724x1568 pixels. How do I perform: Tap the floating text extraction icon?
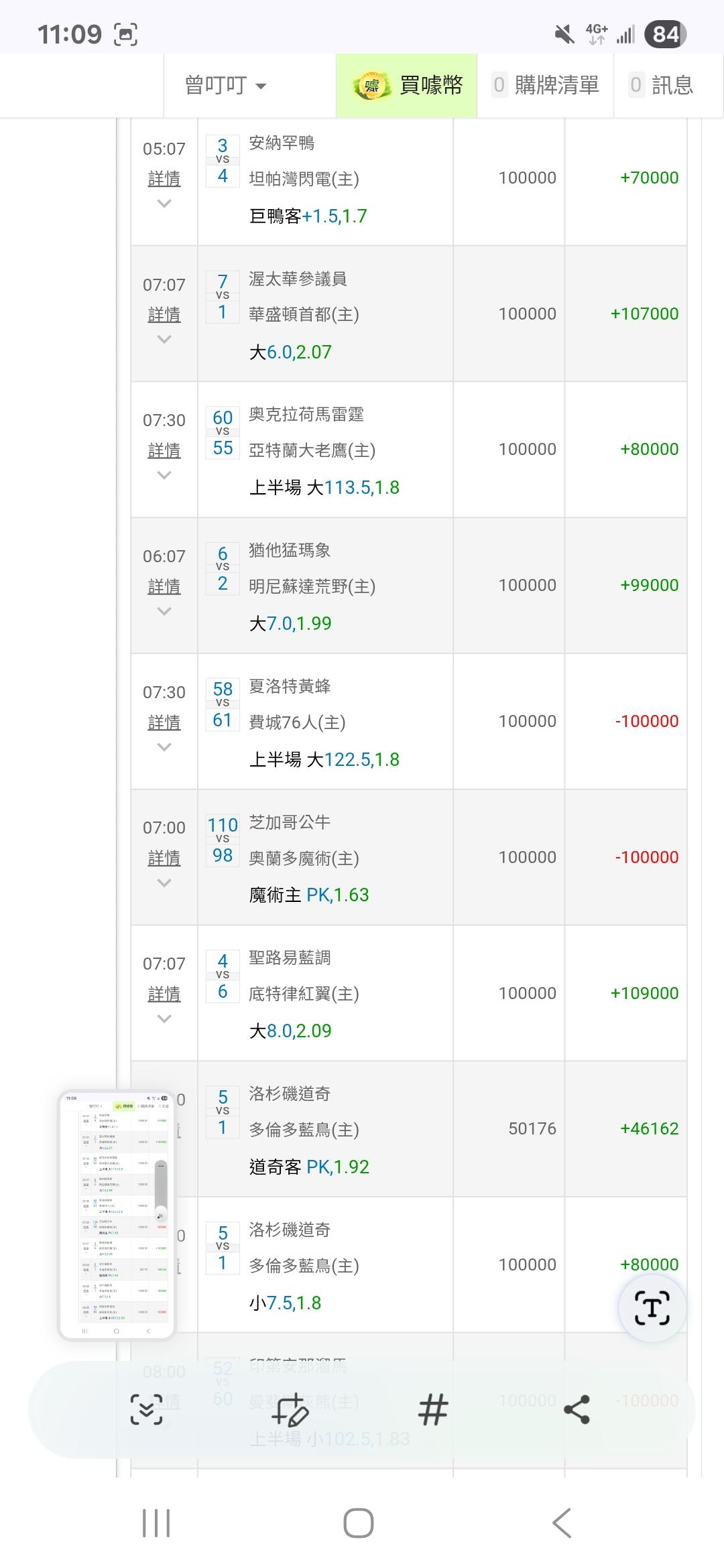click(x=652, y=1308)
